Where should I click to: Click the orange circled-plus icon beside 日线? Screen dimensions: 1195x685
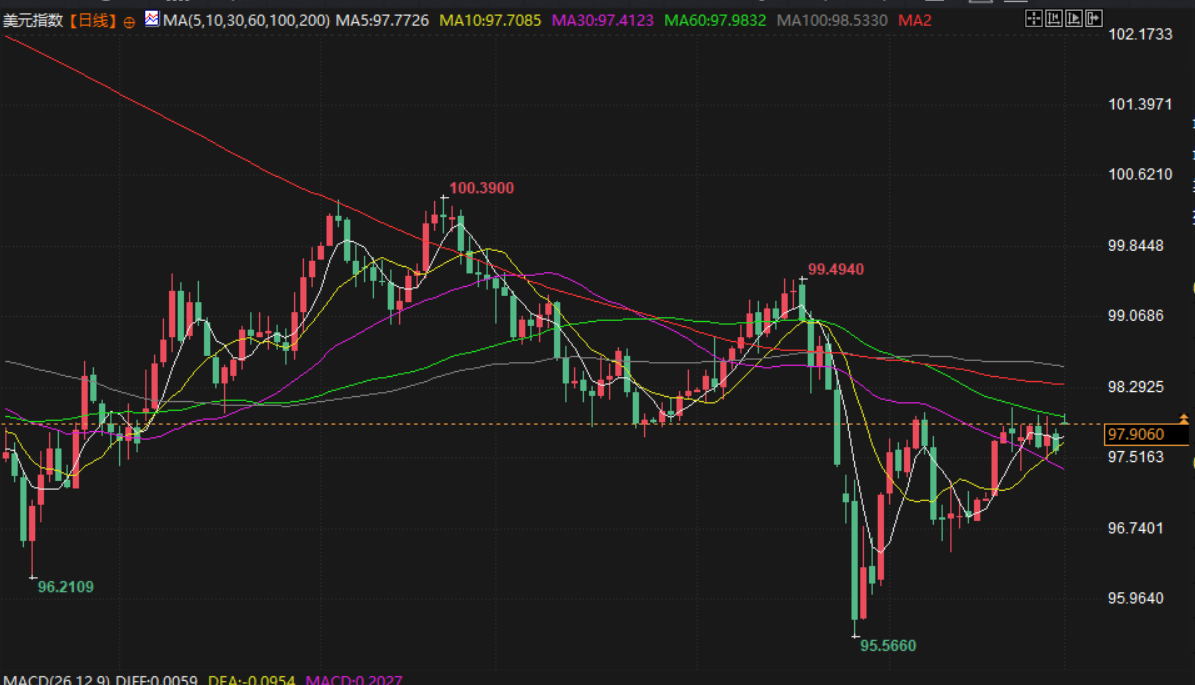pyautogui.click(x=130, y=22)
